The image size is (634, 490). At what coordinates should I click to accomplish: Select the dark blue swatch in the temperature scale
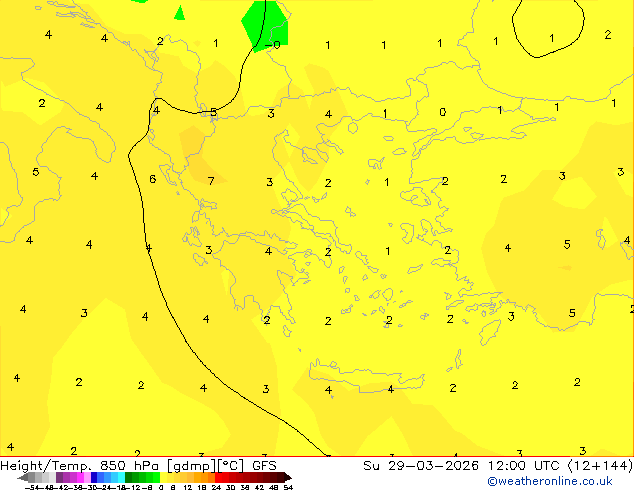tap(94, 477)
